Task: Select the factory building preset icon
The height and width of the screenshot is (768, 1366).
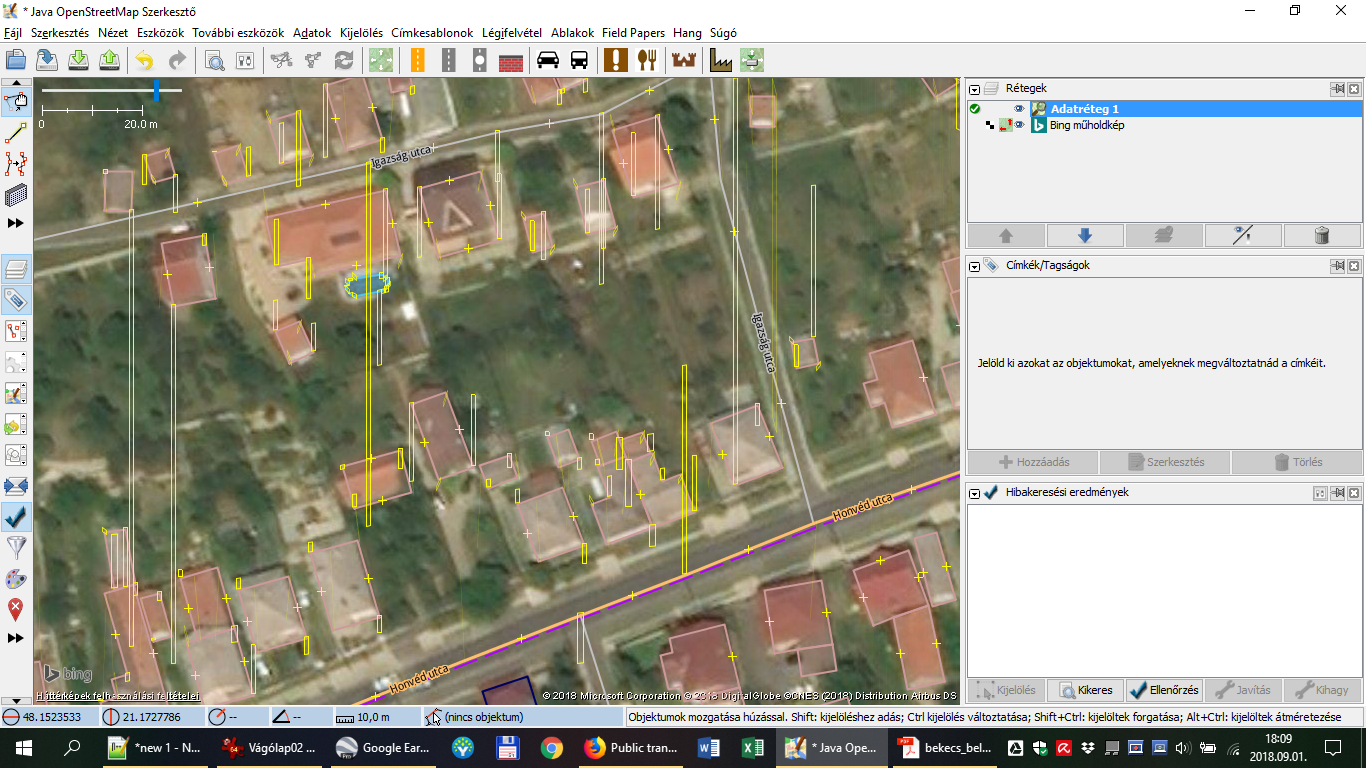Action: pyautogui.click(x=721, y=60)
